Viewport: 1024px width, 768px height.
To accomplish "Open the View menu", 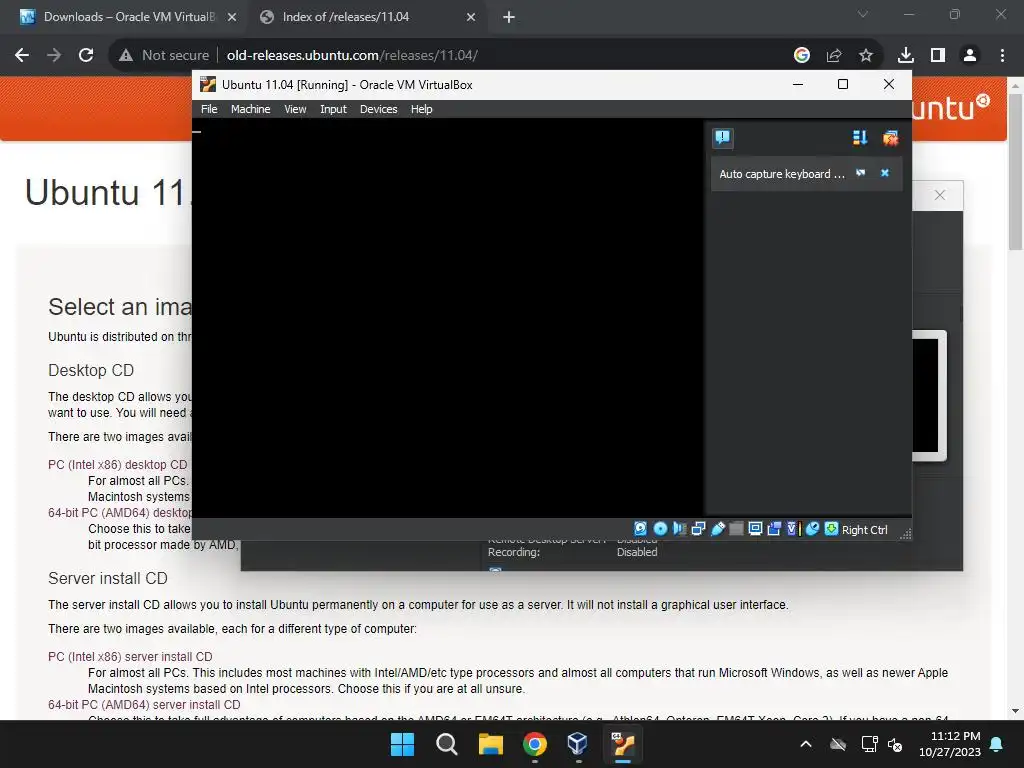I will (295, 109).
